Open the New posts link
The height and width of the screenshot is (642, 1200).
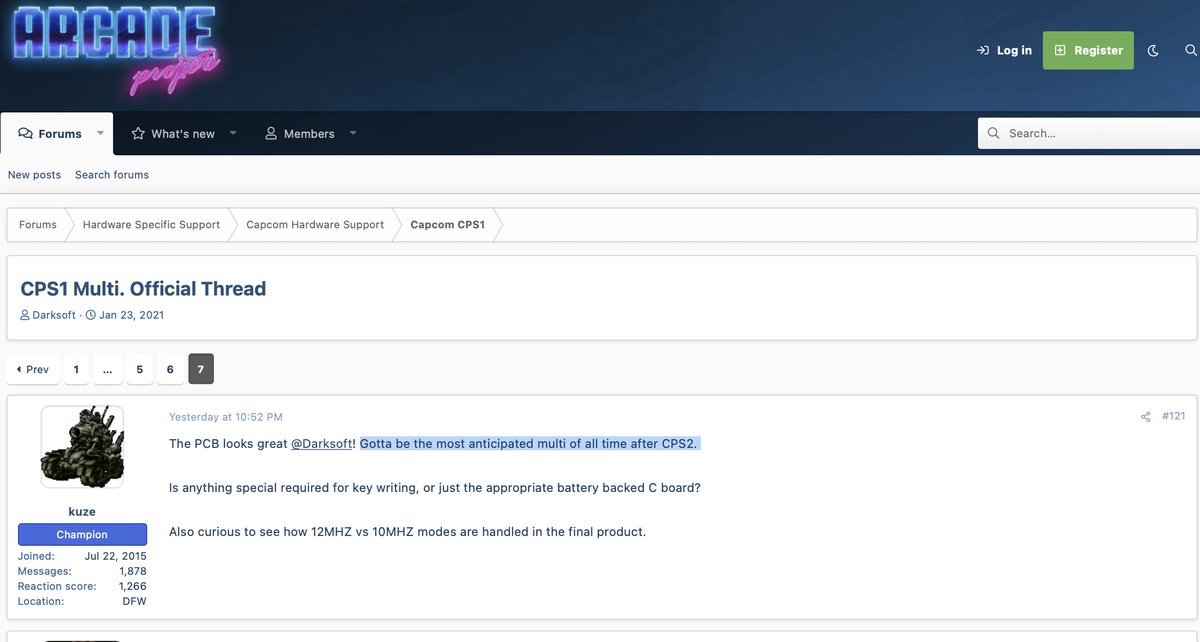point(34,174)
